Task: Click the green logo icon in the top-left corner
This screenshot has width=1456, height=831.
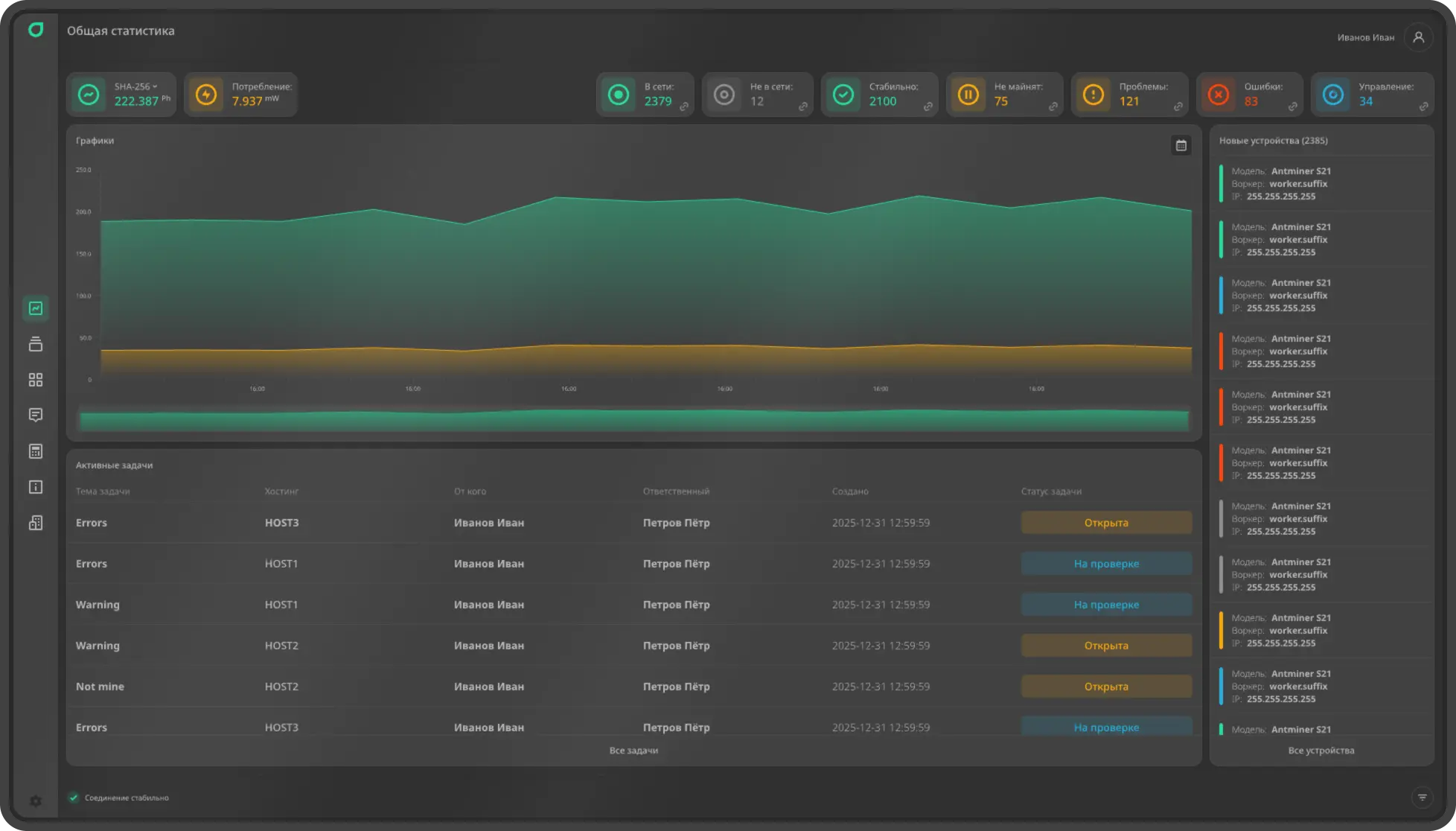Action: (36, 30)
